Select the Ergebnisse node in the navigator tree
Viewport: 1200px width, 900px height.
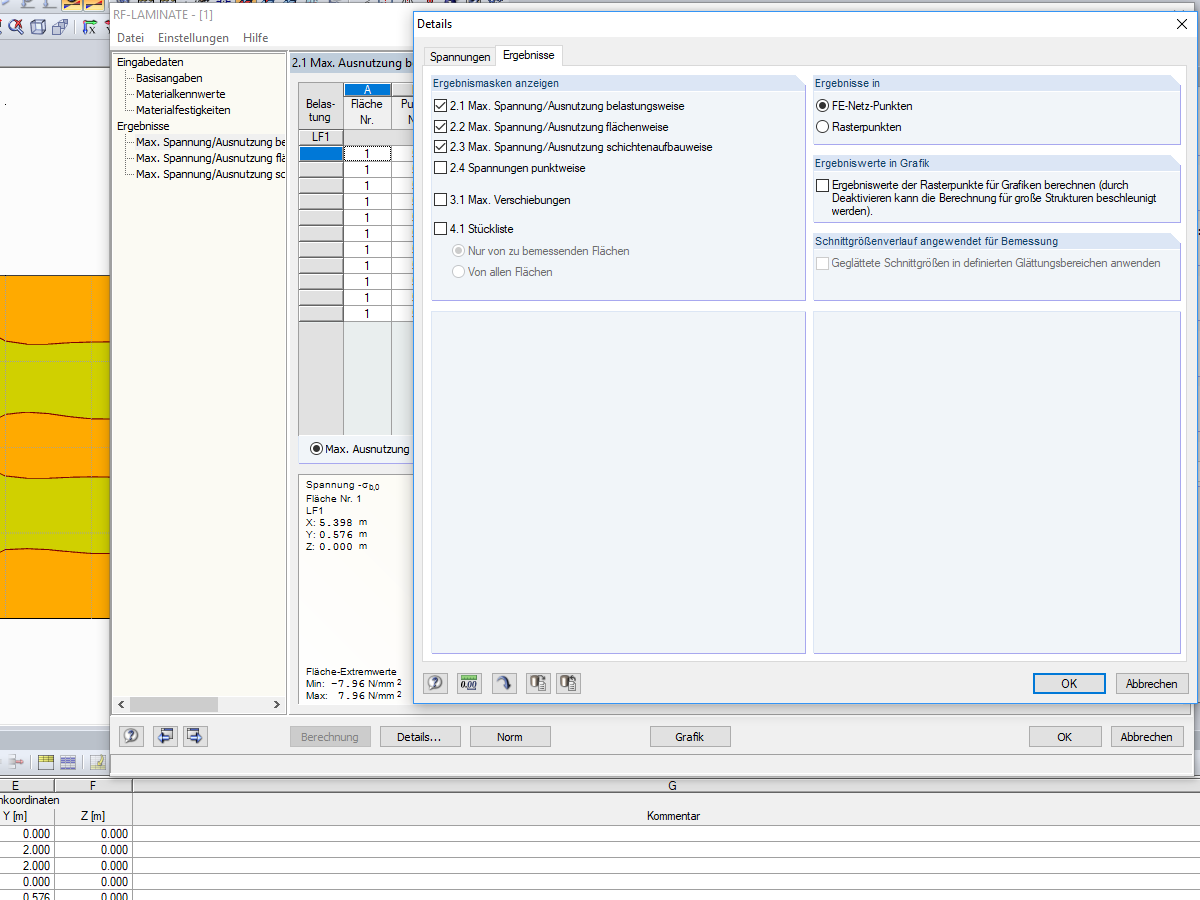point(143,126)
